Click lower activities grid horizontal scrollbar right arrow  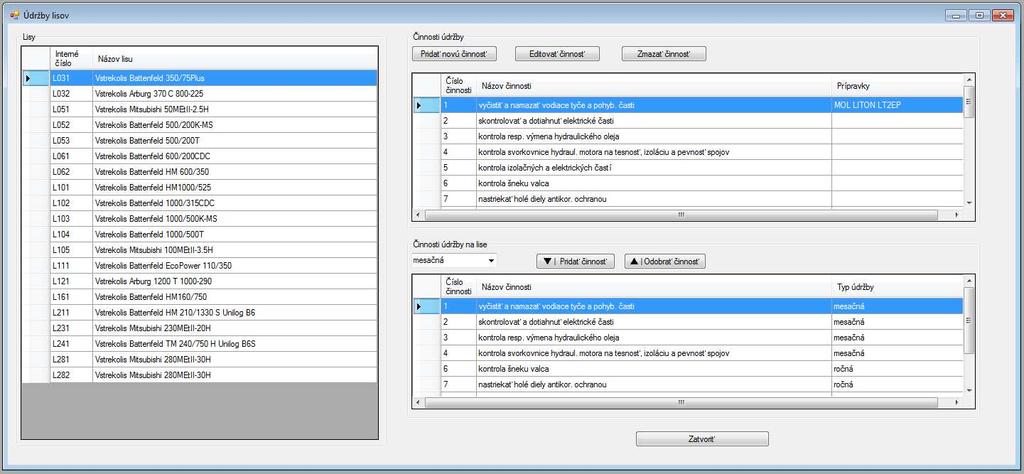click(x=957, y=402)
